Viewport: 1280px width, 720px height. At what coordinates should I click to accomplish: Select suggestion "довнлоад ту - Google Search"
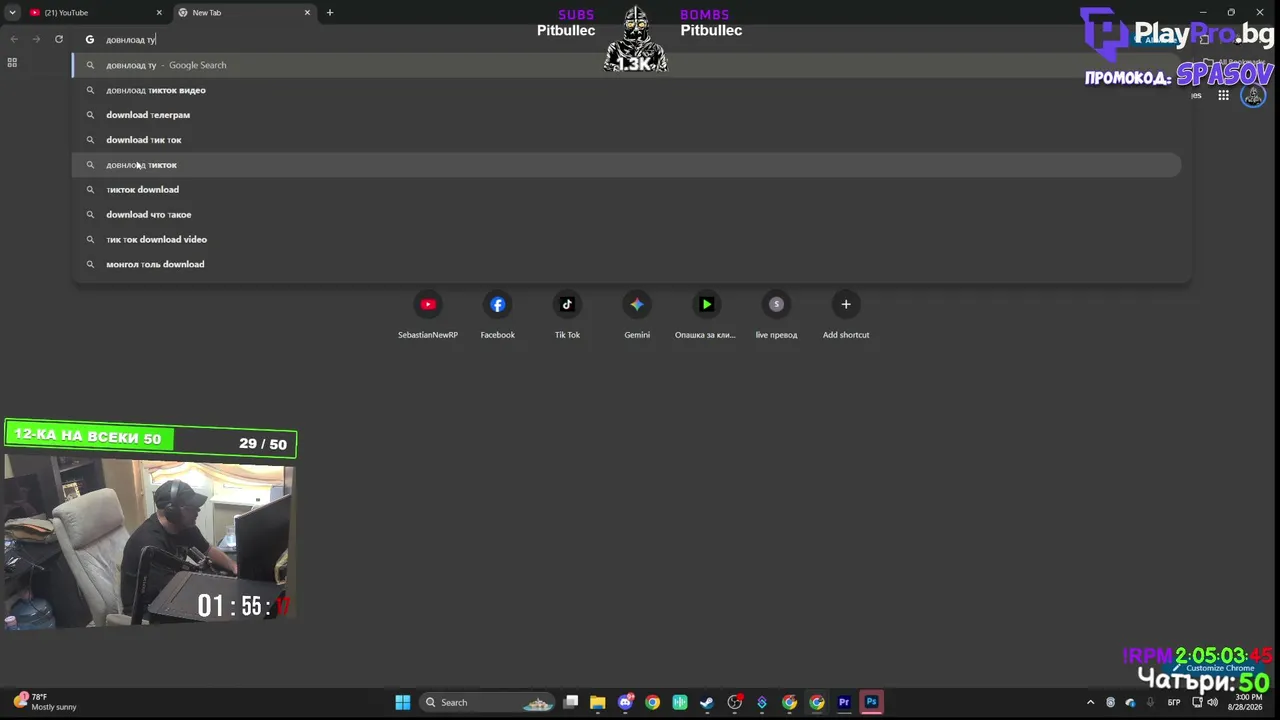pyautogui.click(x=626, y=65)
